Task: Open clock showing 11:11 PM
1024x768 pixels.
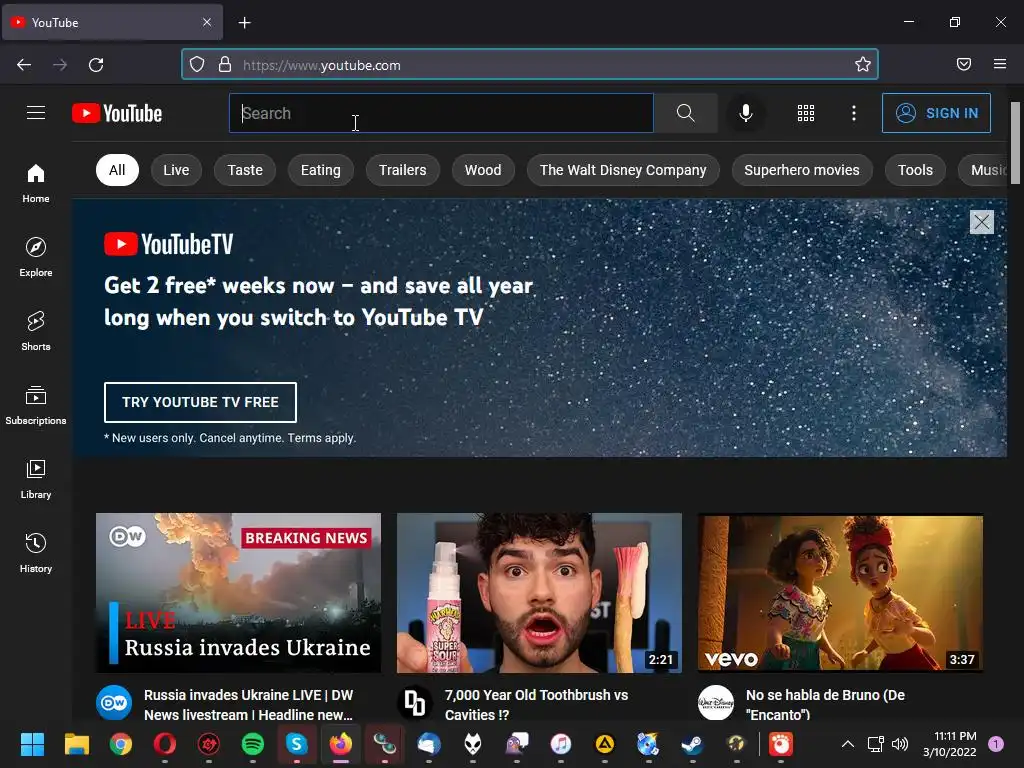Action: pos(950,744)
